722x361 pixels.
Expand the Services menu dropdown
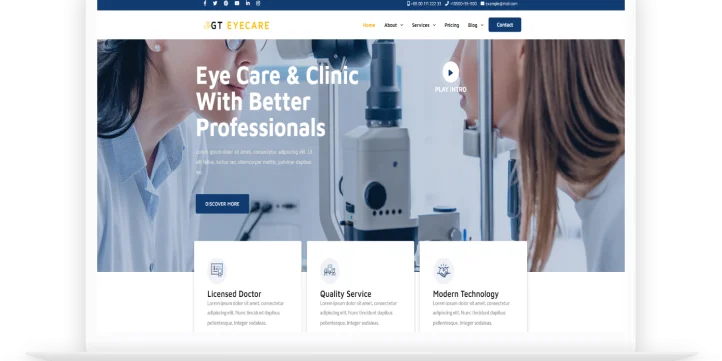[424, 25]
